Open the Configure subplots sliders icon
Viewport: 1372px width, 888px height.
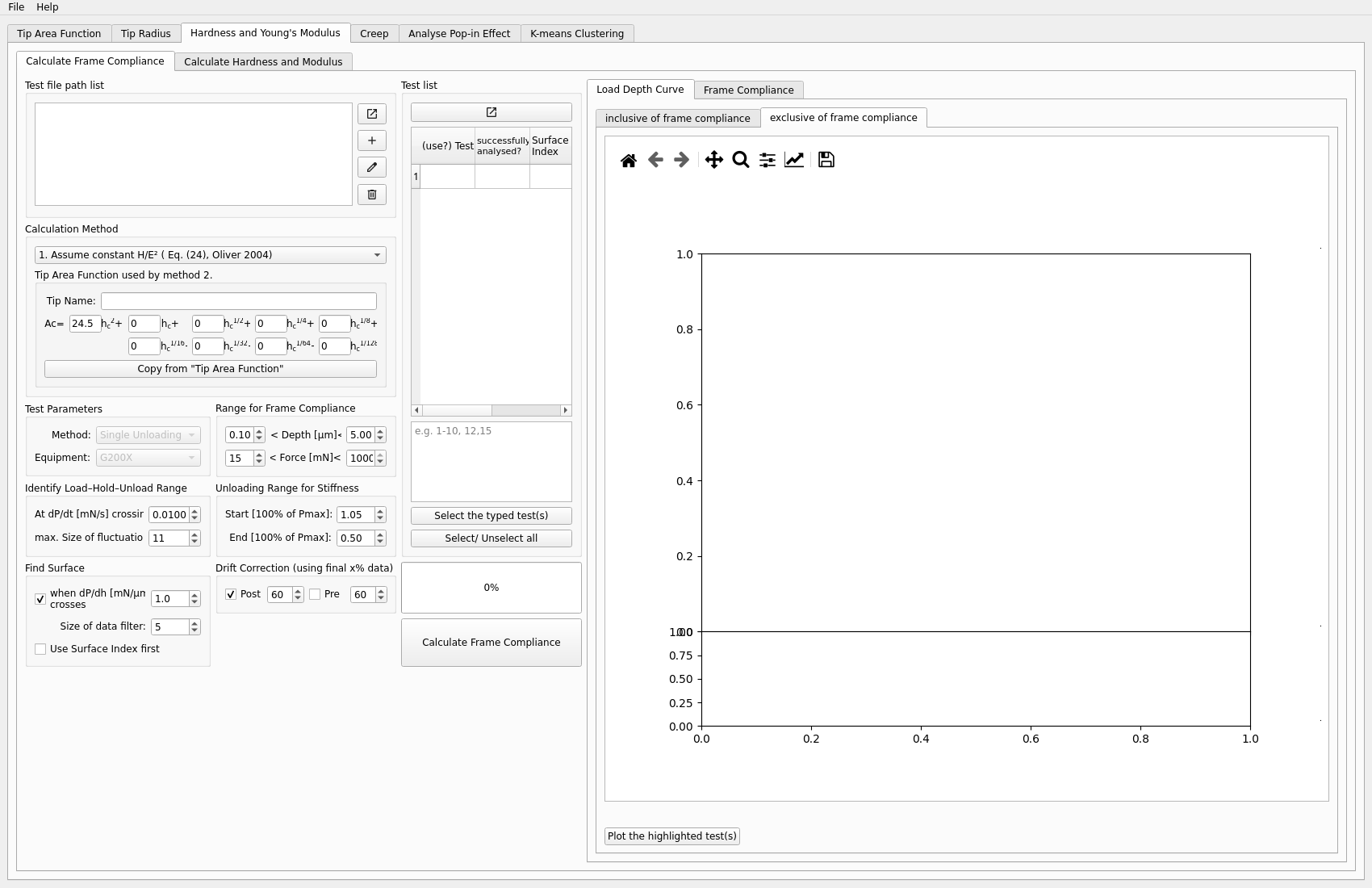767,160
